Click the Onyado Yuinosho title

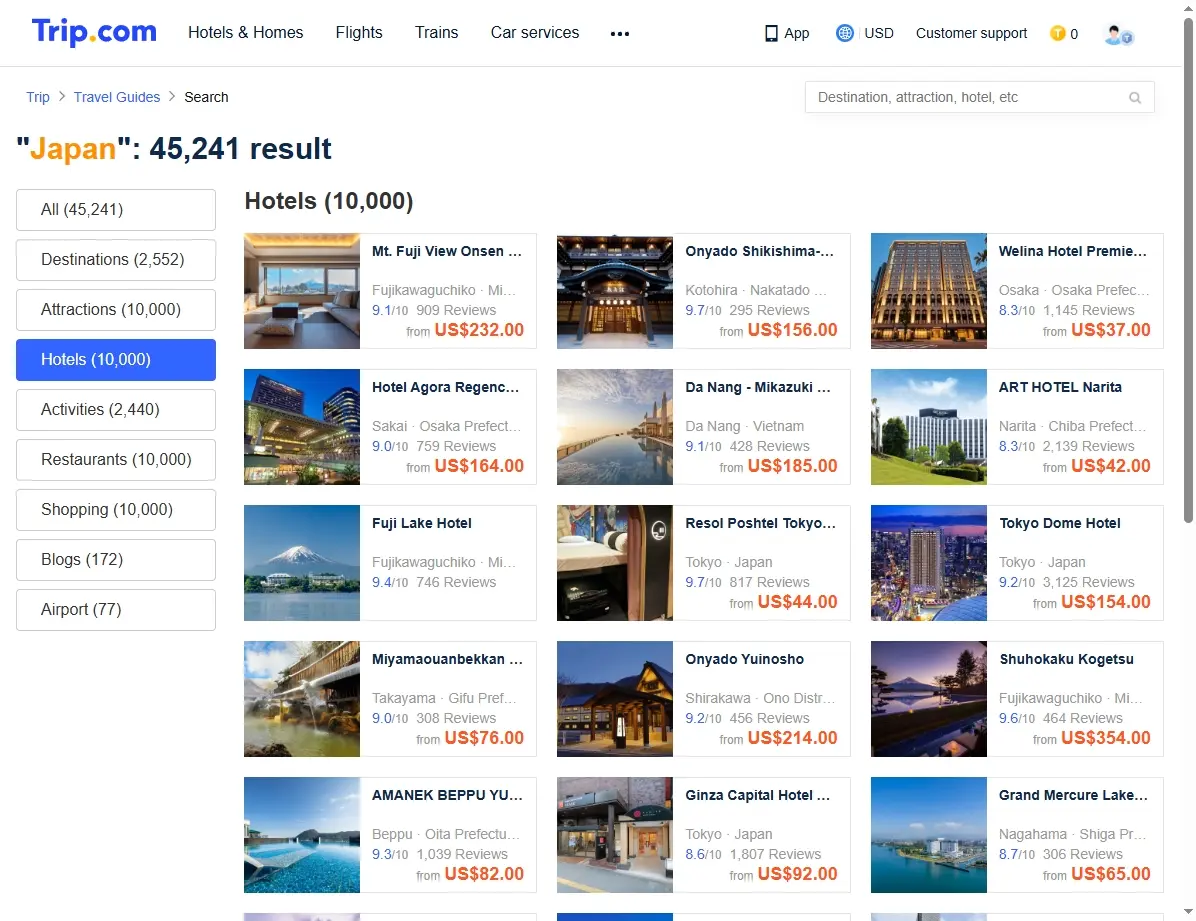[744, 659]
